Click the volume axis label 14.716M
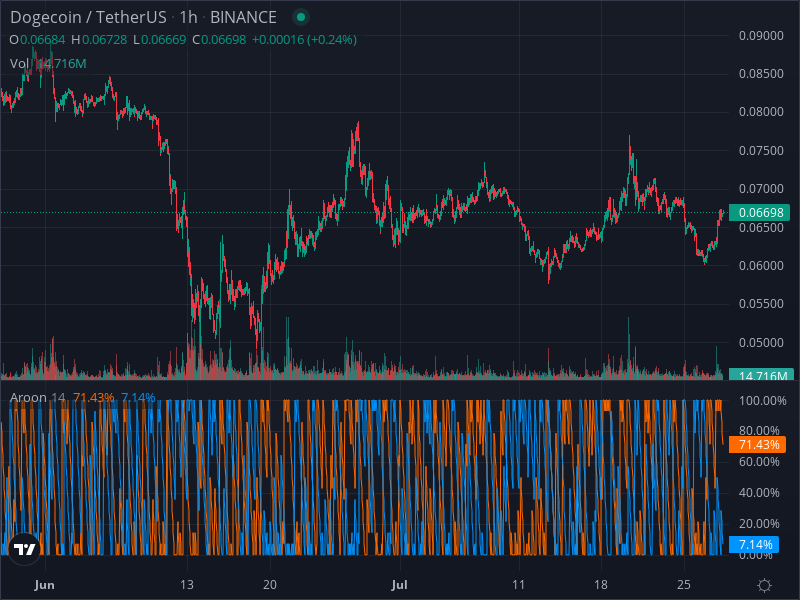Screen dimensions: 800x600 coord(761,376)
